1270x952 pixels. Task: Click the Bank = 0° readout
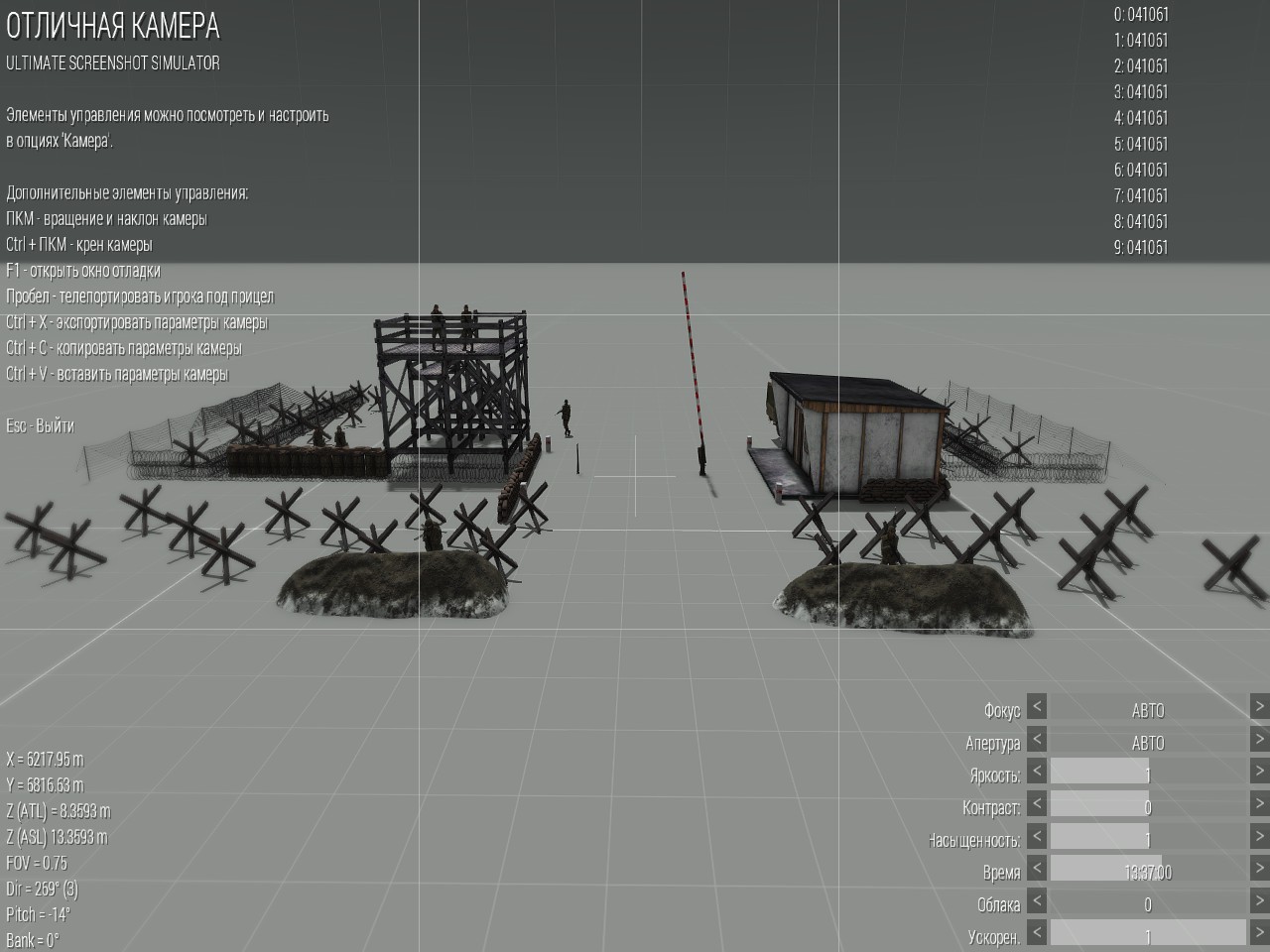point(32,940)
